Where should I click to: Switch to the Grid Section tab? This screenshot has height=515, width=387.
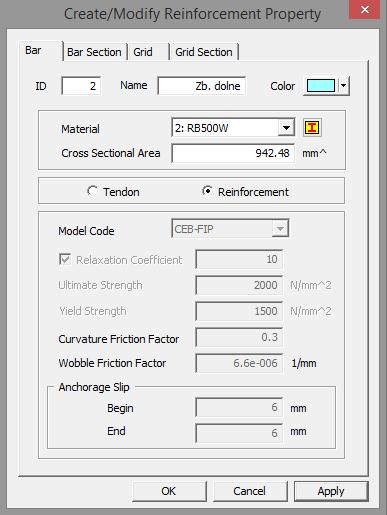[204, 52]
